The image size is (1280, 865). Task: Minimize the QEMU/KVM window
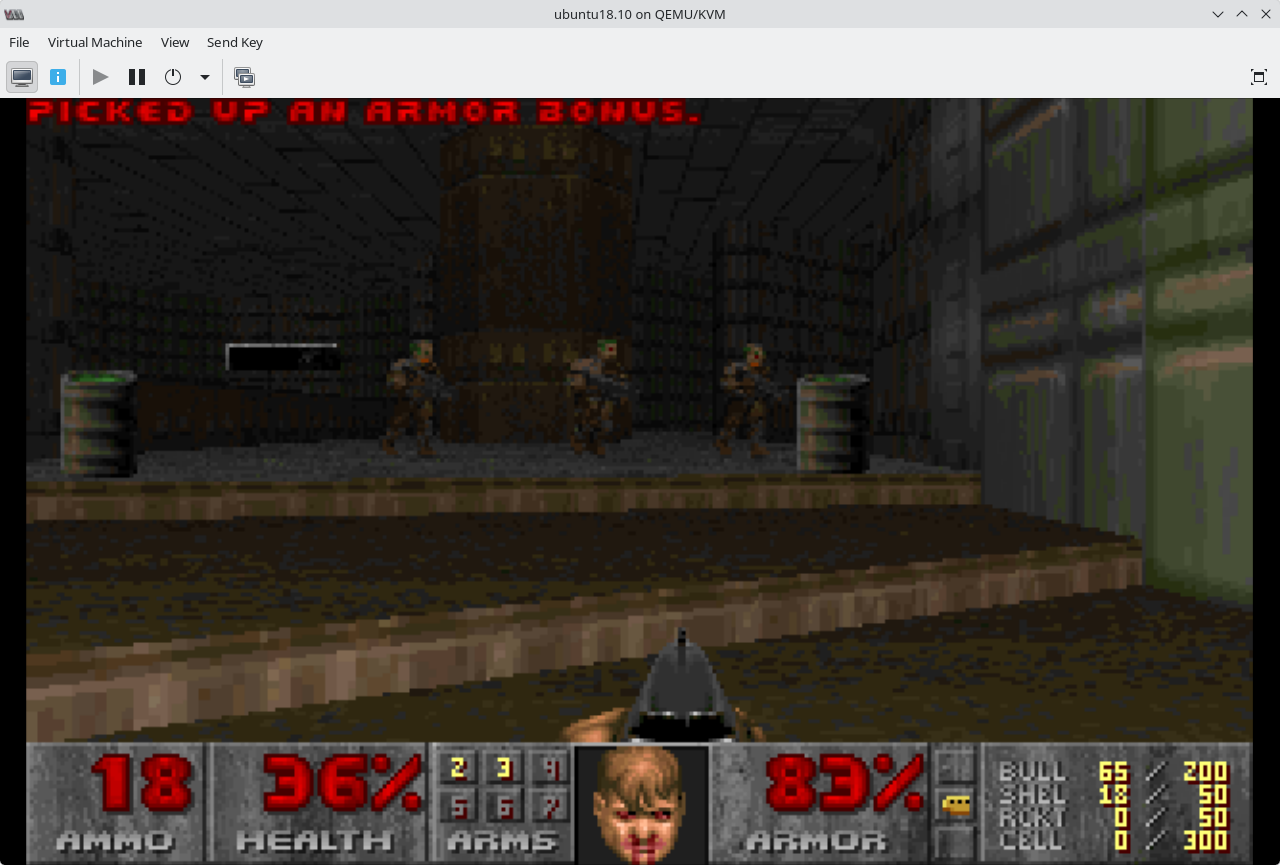(1218, 14)
